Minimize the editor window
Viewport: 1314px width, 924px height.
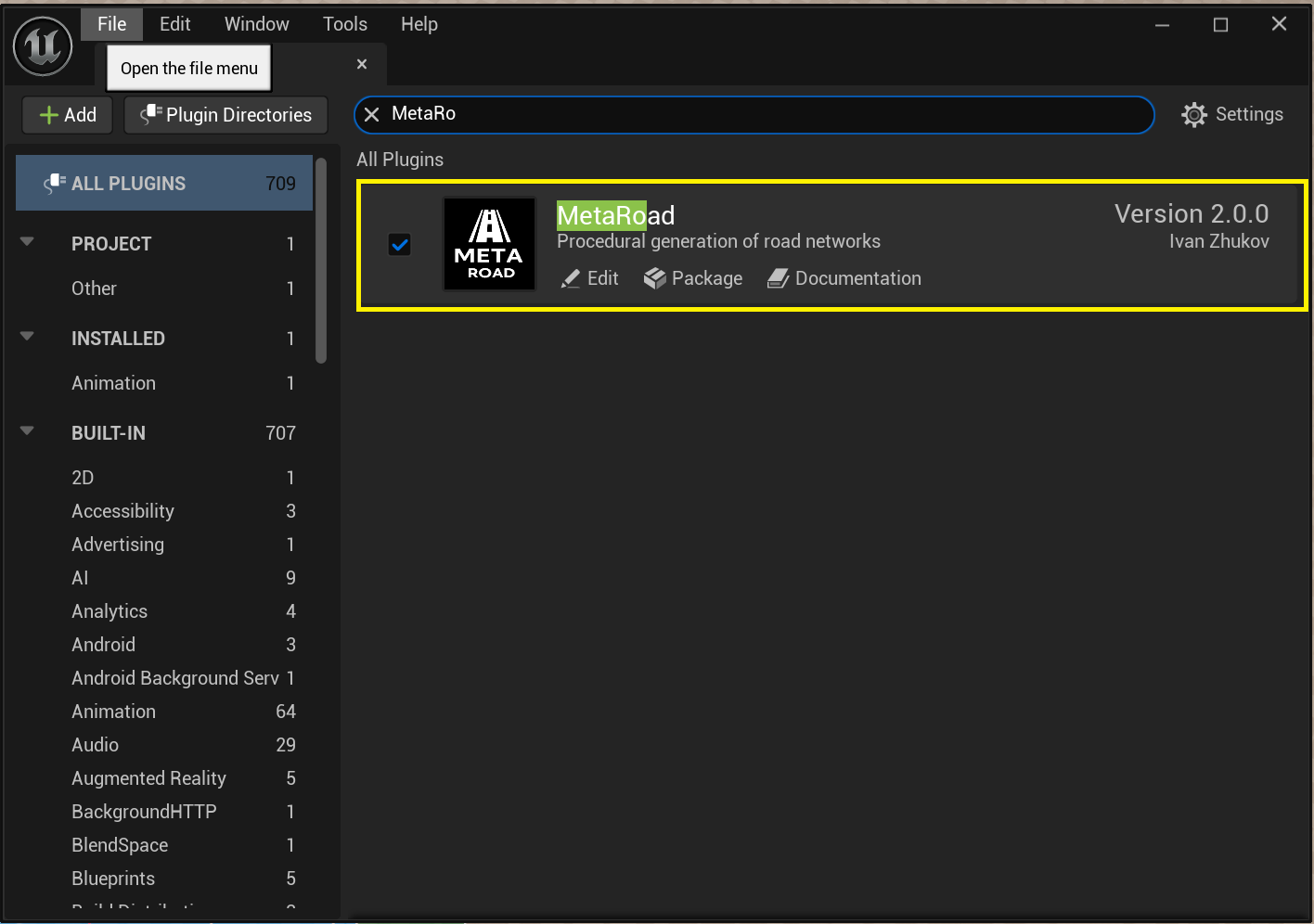(x=1162, y=25)
